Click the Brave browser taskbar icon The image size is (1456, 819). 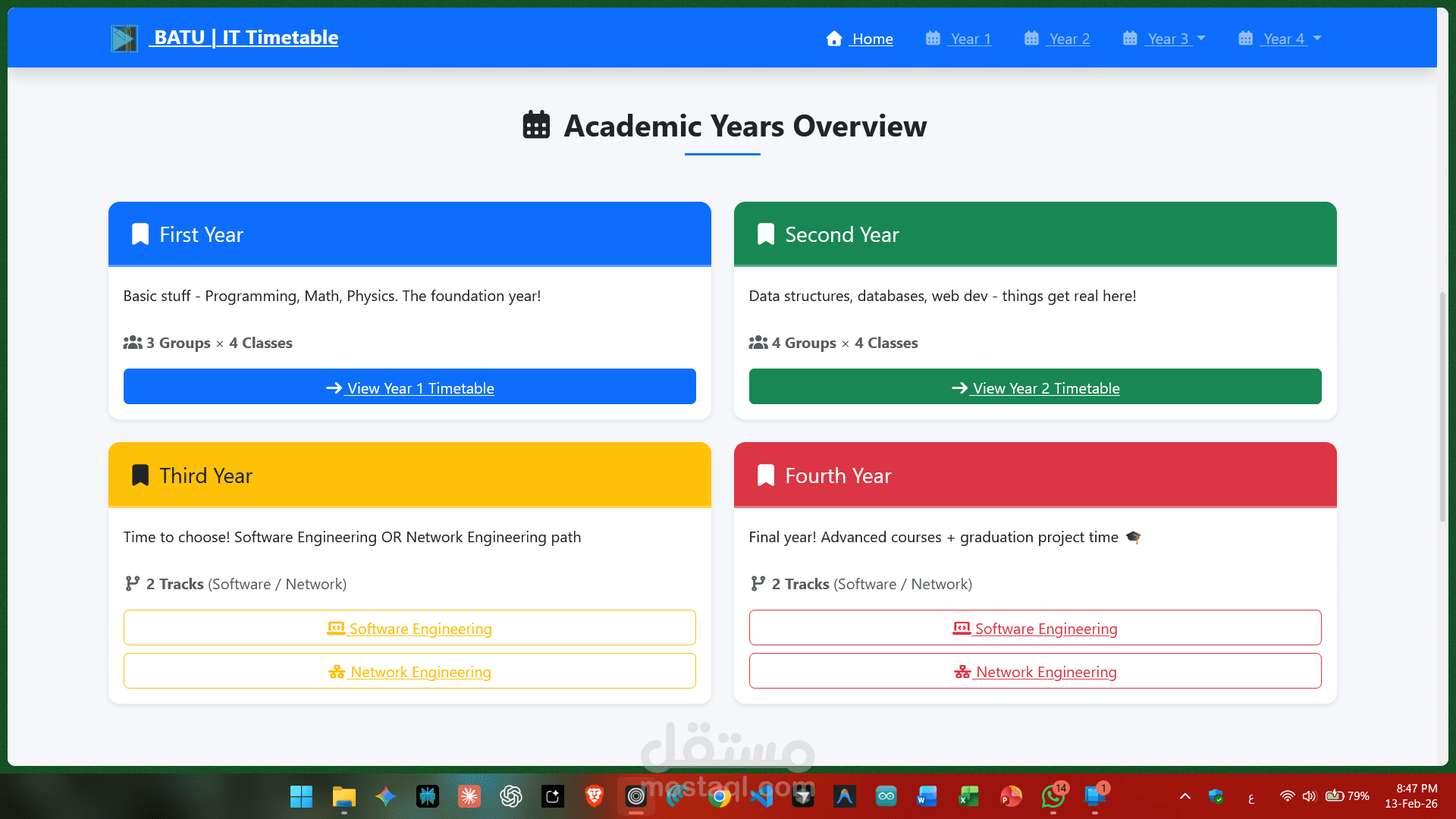pos(595,796)
